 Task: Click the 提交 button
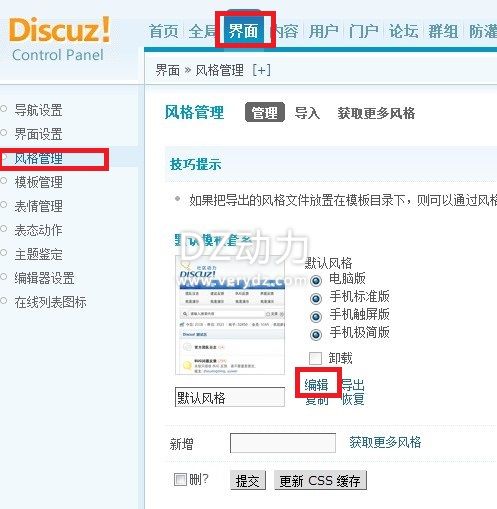248,480
